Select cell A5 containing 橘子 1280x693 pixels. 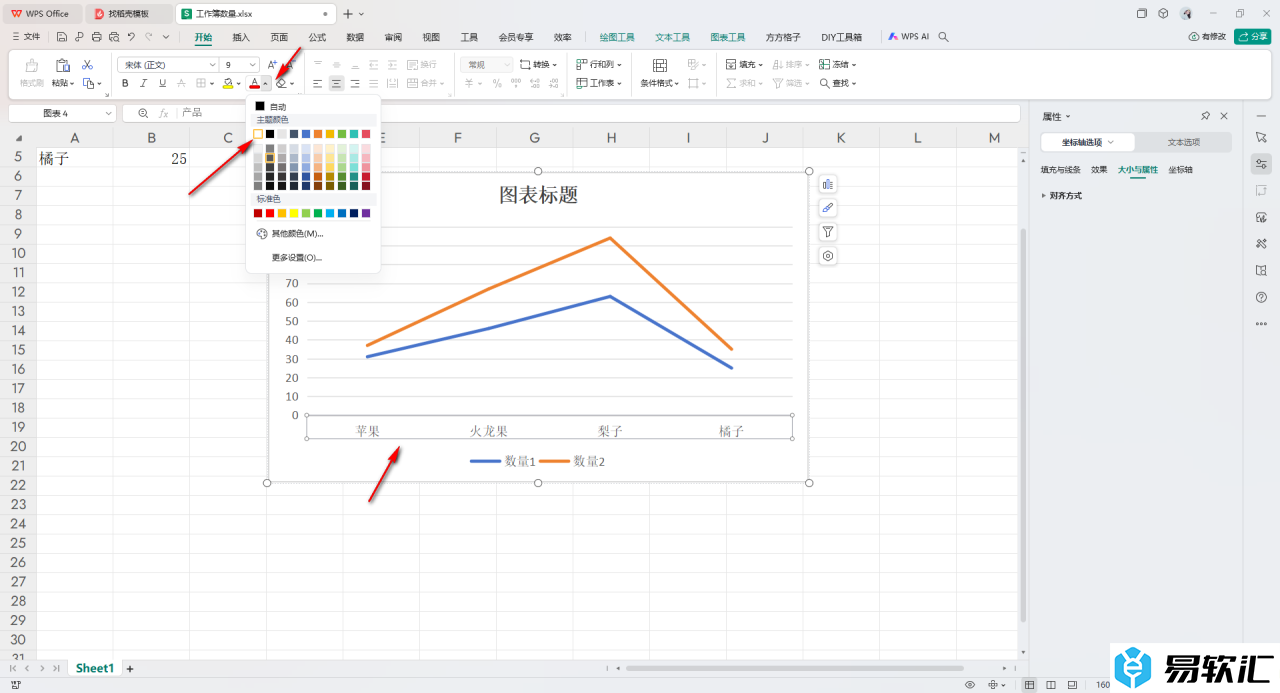coord(75,158)
